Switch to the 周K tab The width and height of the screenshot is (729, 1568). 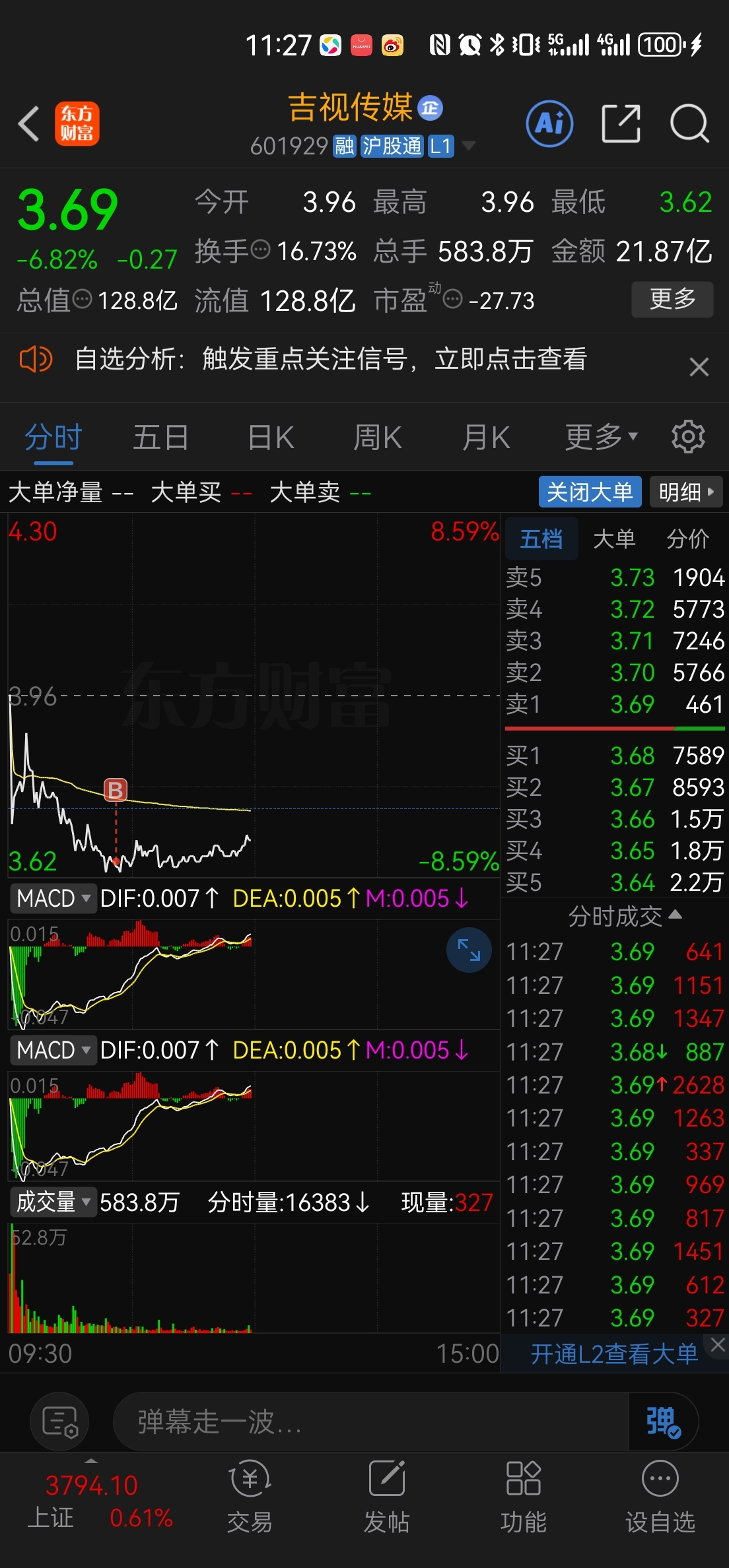377,438
